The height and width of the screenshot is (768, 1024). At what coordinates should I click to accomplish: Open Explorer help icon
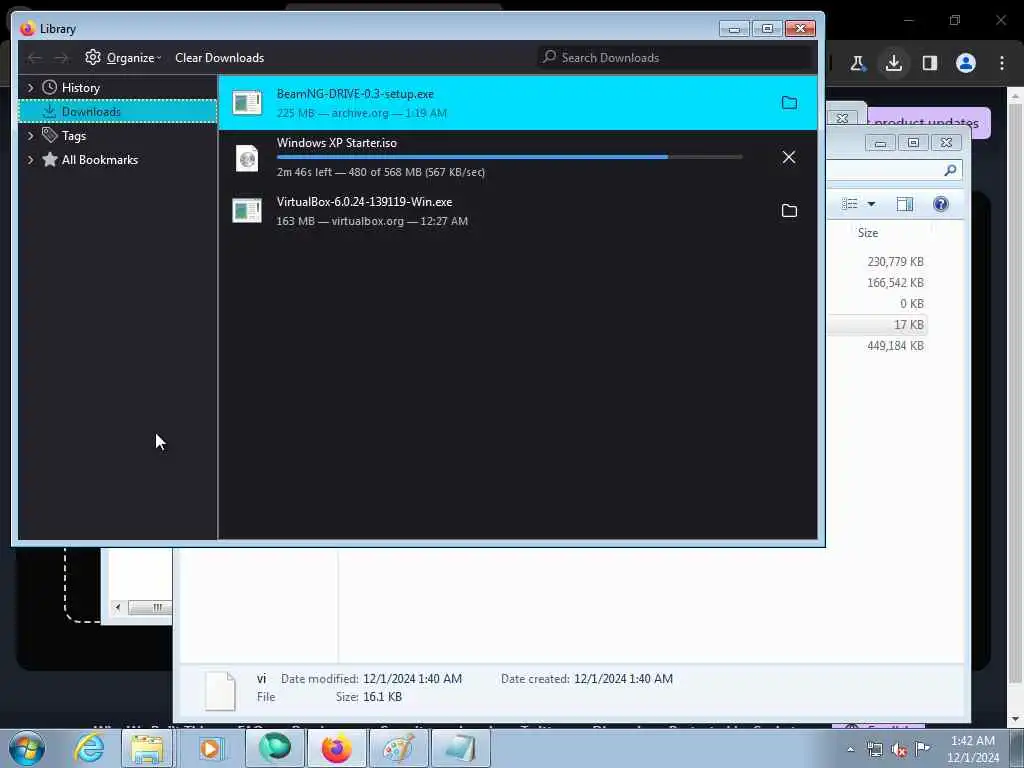point(940,204)
